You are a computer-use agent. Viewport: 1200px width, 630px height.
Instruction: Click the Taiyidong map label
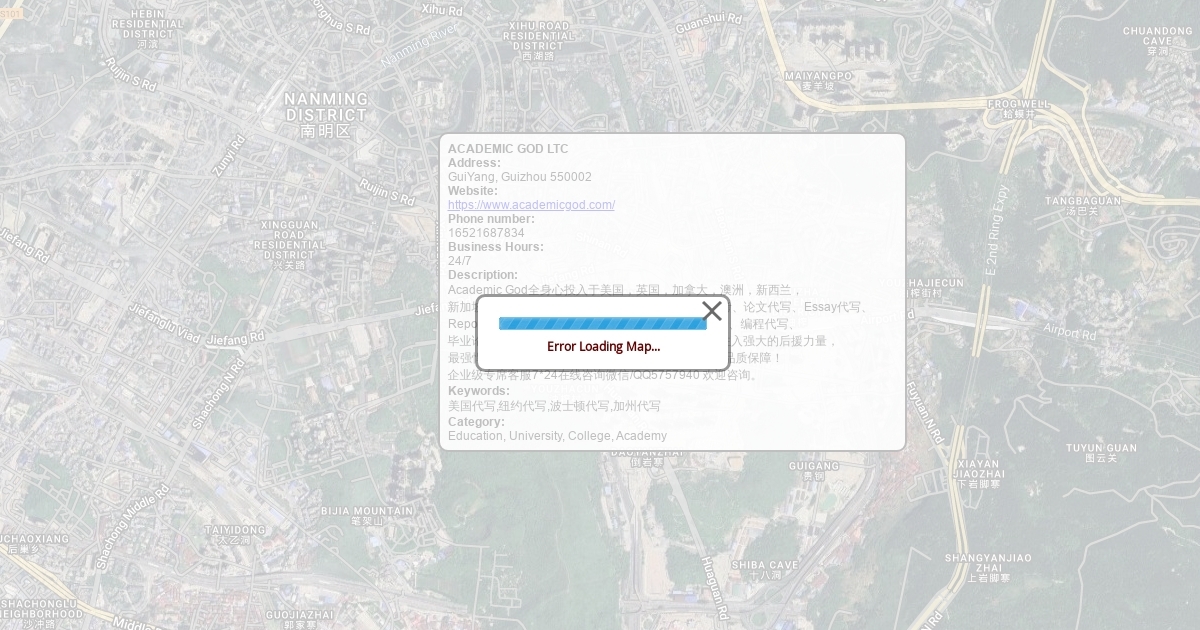pos(235,533)
